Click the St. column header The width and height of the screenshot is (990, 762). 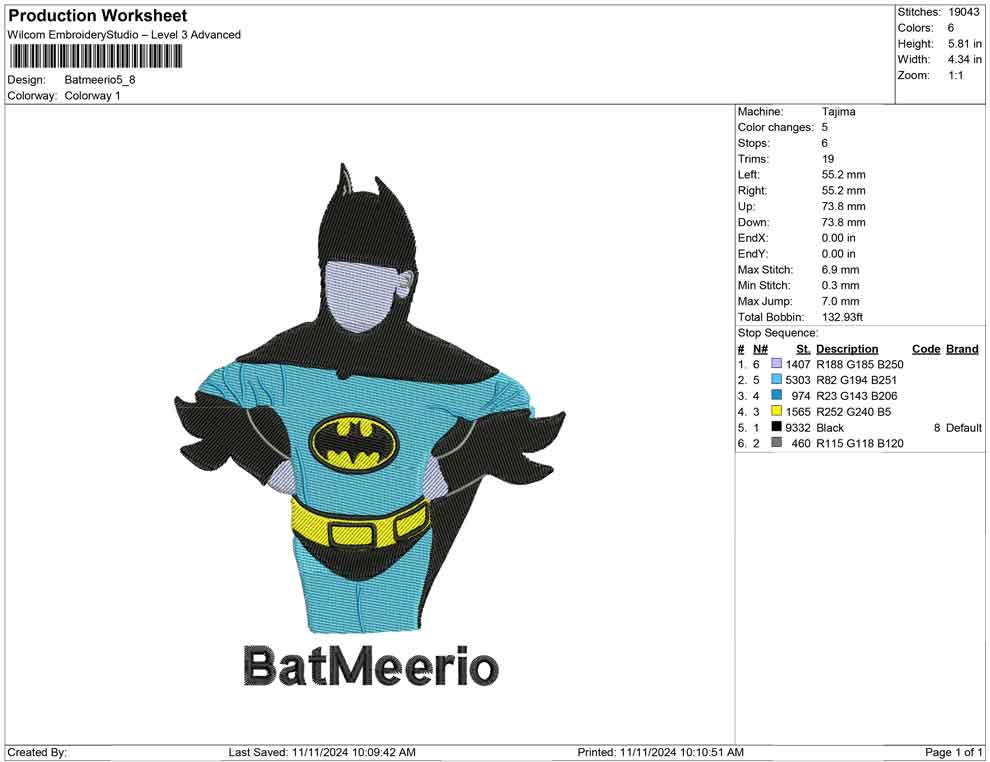(x=803, y=348)
